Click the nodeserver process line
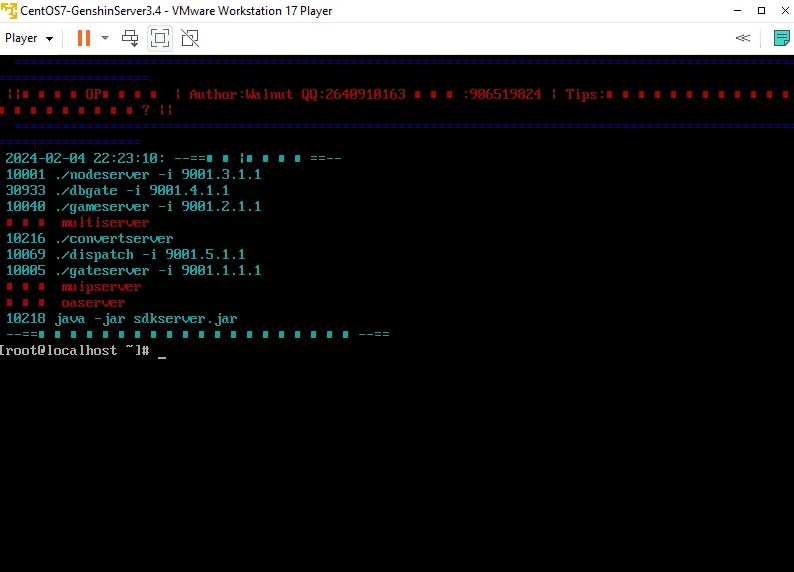This screenshot has height=572, width=794. click(x=134, y=174)
